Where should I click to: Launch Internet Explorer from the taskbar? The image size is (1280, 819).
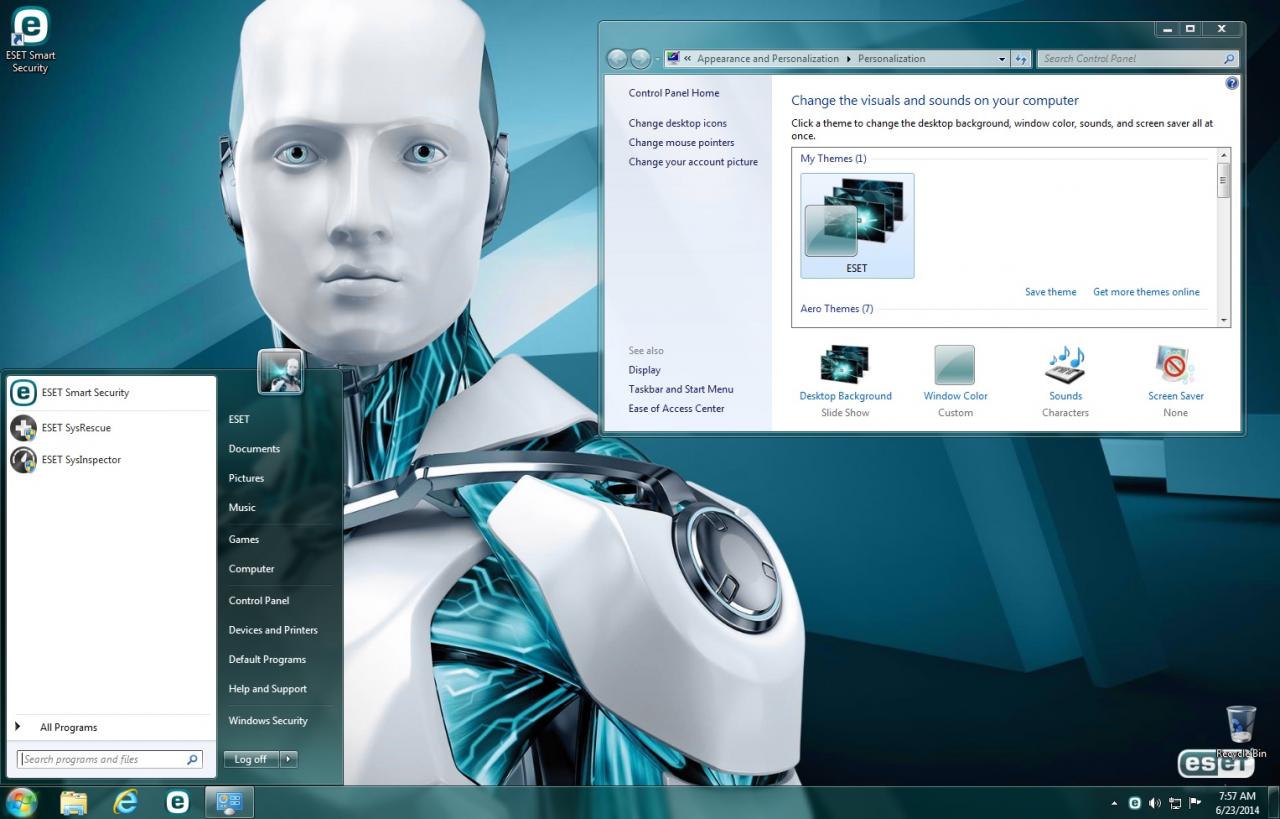126,802
